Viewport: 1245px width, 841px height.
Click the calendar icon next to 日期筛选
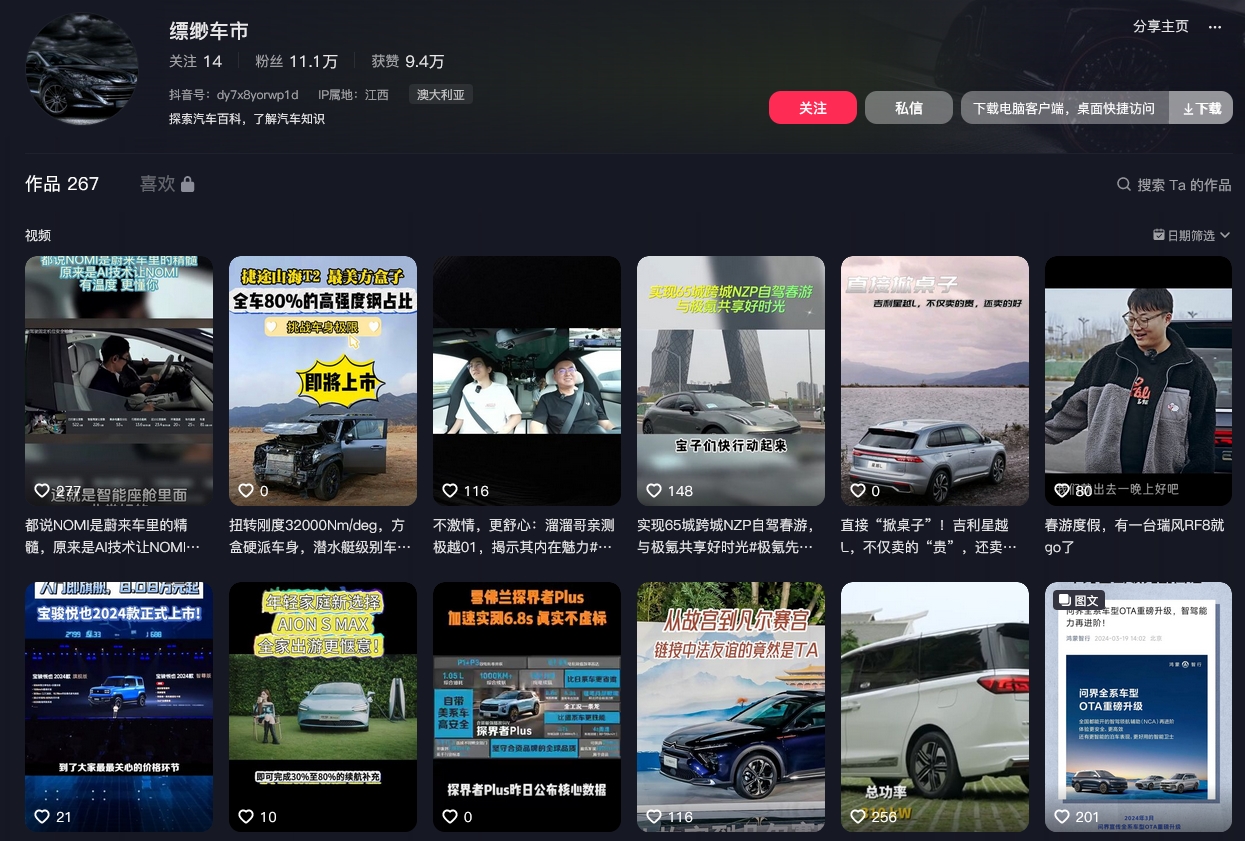click(1158, 235)
